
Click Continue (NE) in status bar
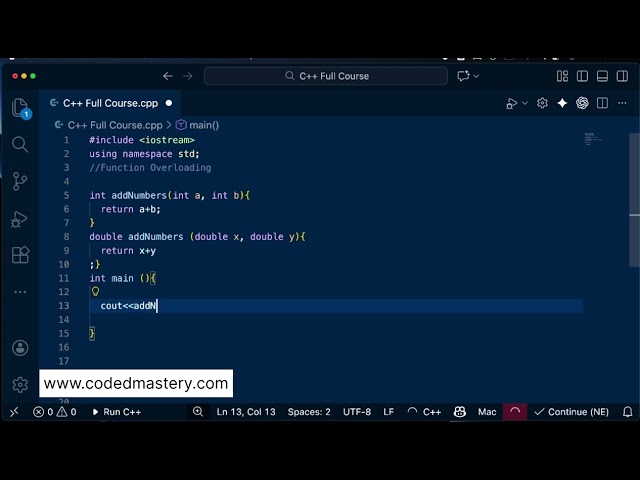[571, 412]
